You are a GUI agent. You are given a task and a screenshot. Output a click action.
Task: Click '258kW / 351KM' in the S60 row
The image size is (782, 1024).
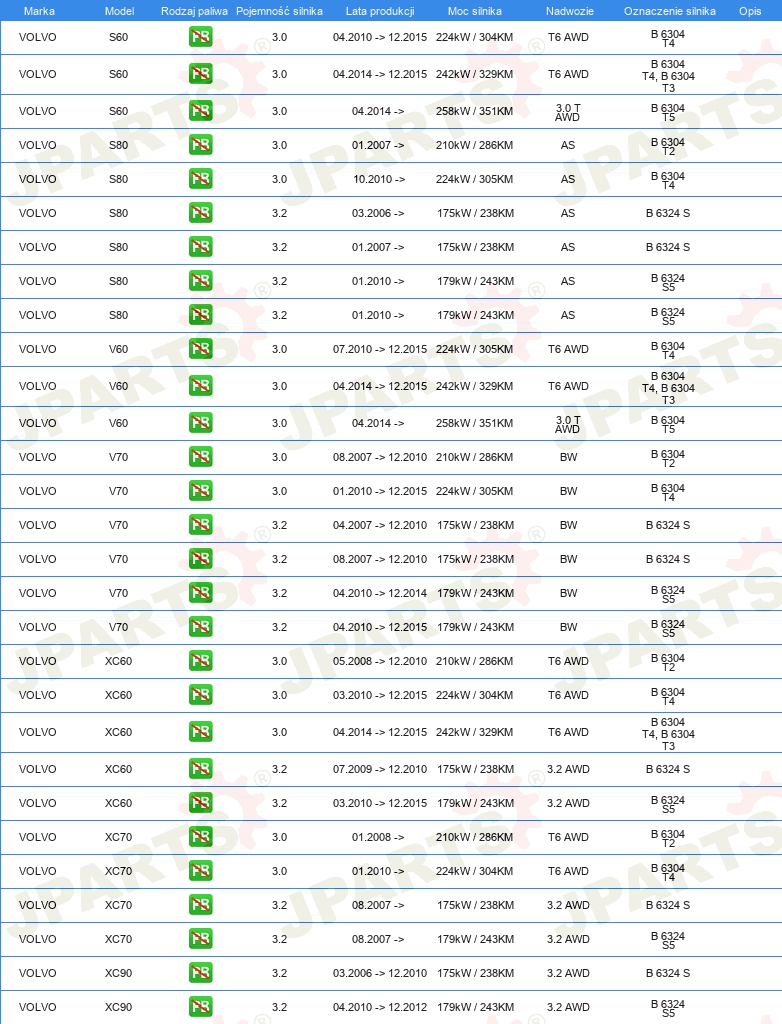point(474,111)
